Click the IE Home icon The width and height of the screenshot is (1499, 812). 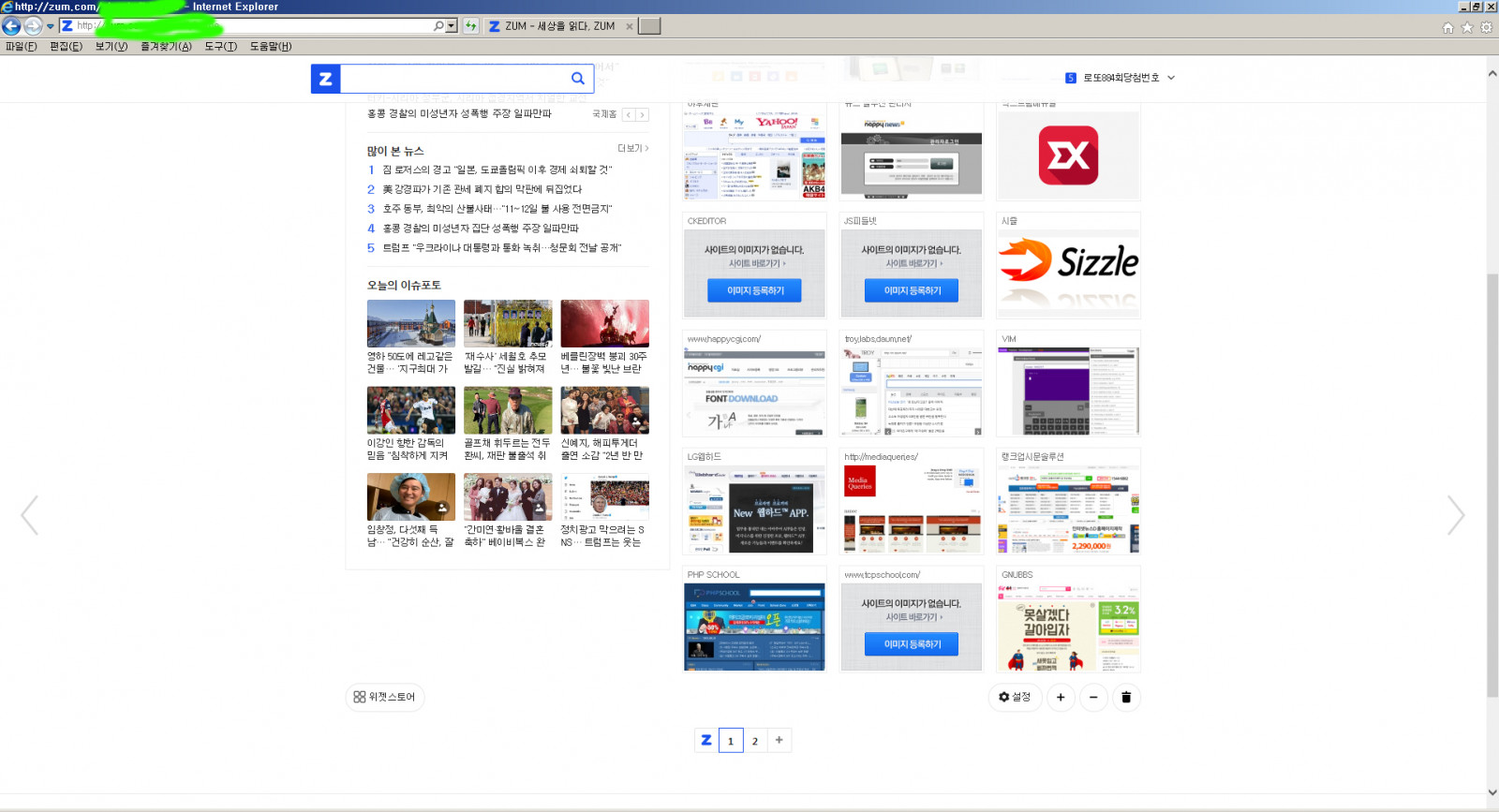coord(1448,27)
